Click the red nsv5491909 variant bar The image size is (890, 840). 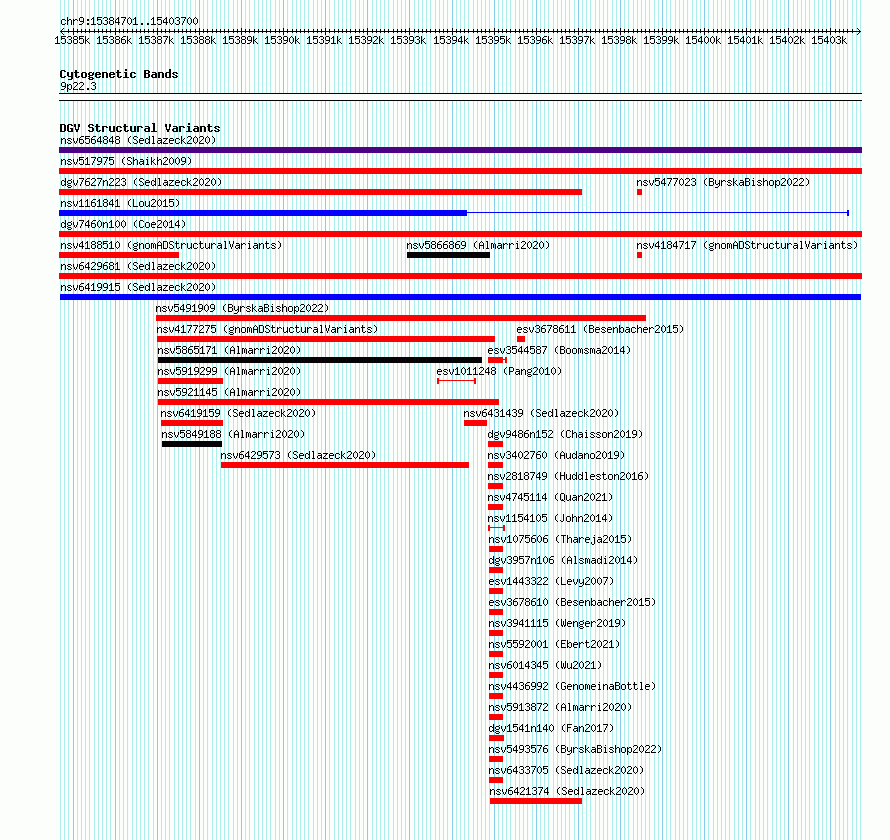401,318
